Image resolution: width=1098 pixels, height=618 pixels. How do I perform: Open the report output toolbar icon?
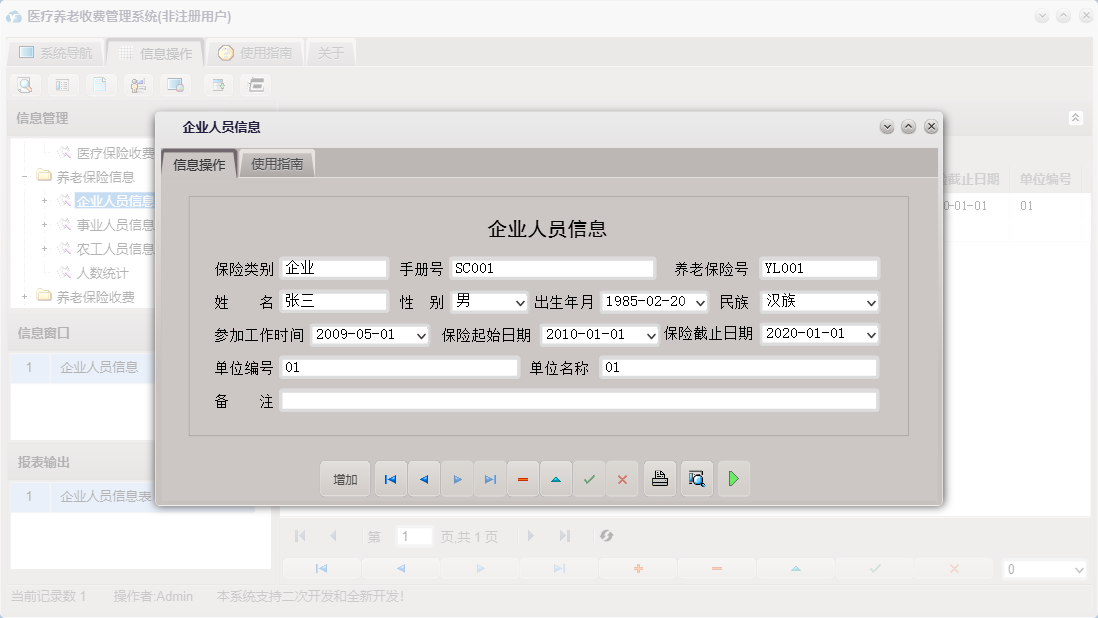[62, 84]
